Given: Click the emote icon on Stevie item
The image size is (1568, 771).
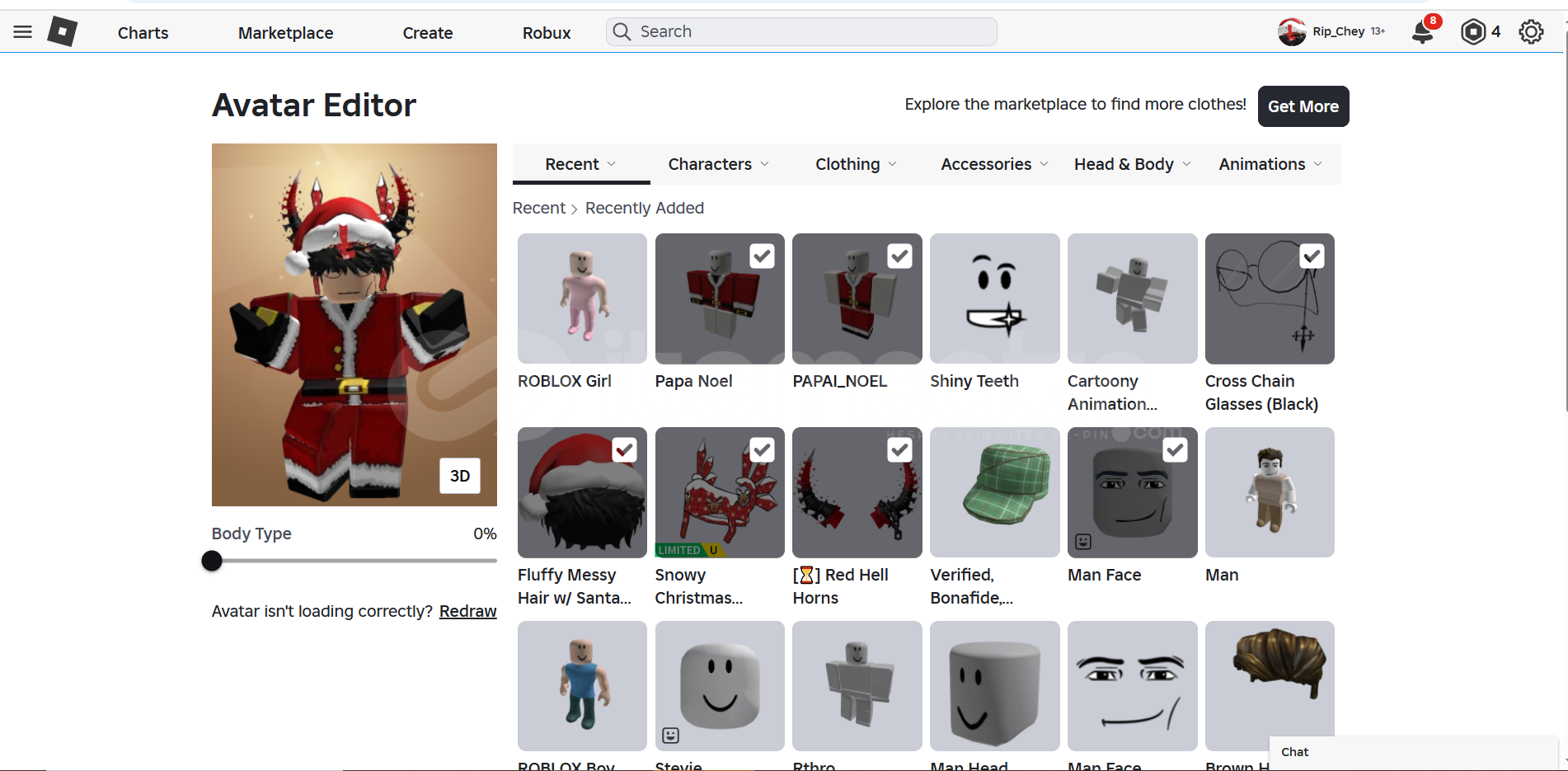Looking at the screenshot, I should click(x=671, y=735).
